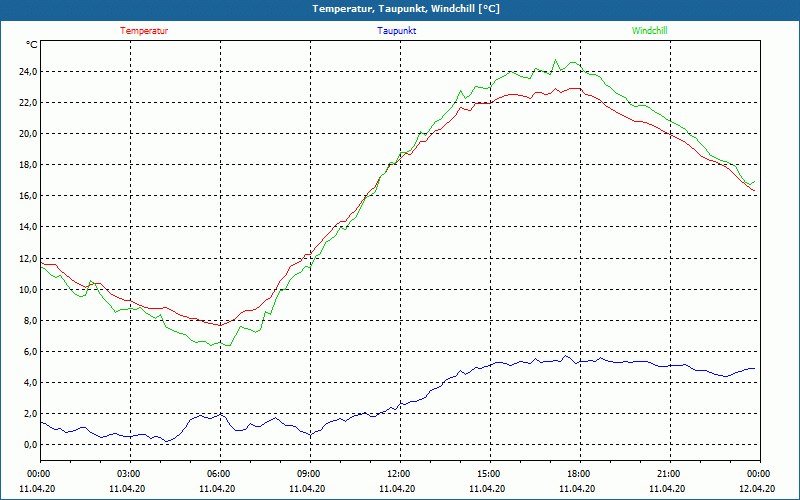Click the 6,0 y-axis value
The image size is (800, 500).
pyautogui.click(x=29, y=352)
